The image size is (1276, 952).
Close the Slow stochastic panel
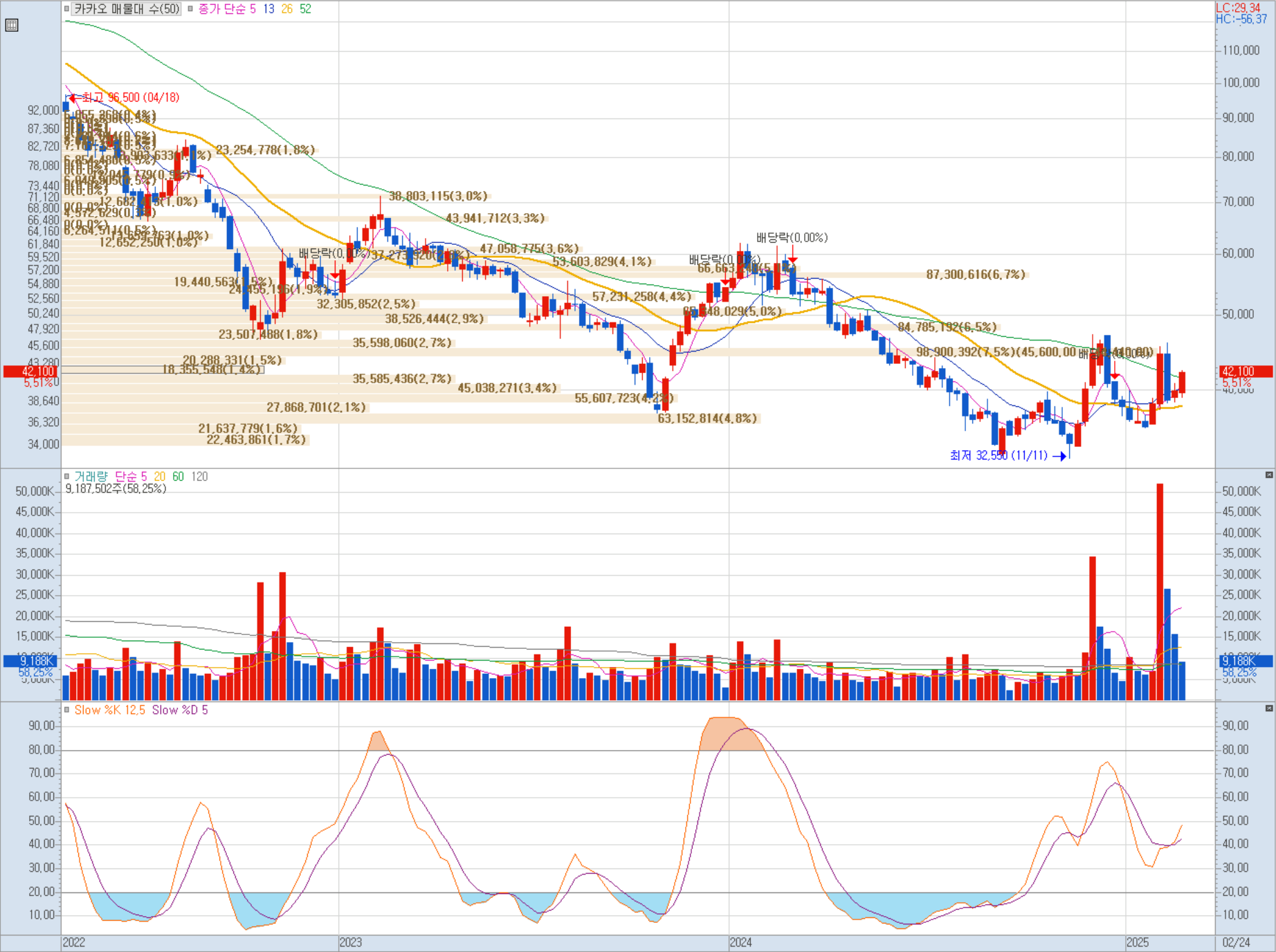(x=1268, y=708)
